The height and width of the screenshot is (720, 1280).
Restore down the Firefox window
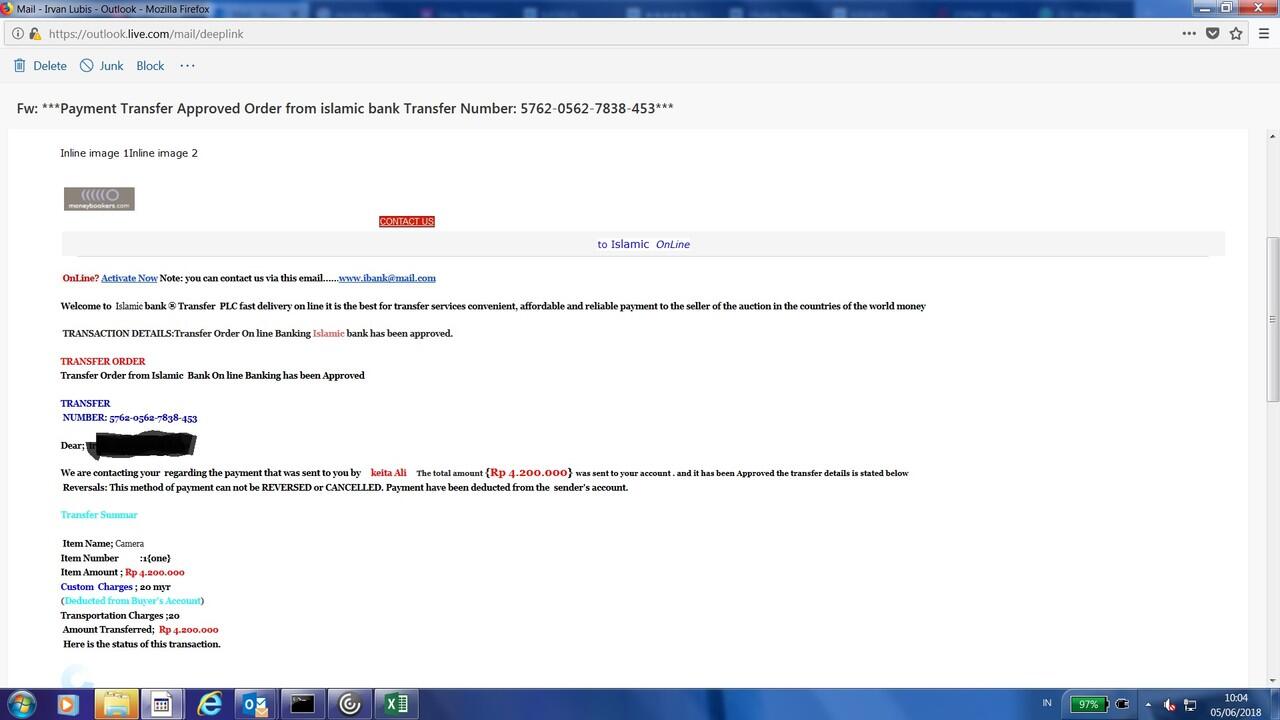[x=1226, y=8]
